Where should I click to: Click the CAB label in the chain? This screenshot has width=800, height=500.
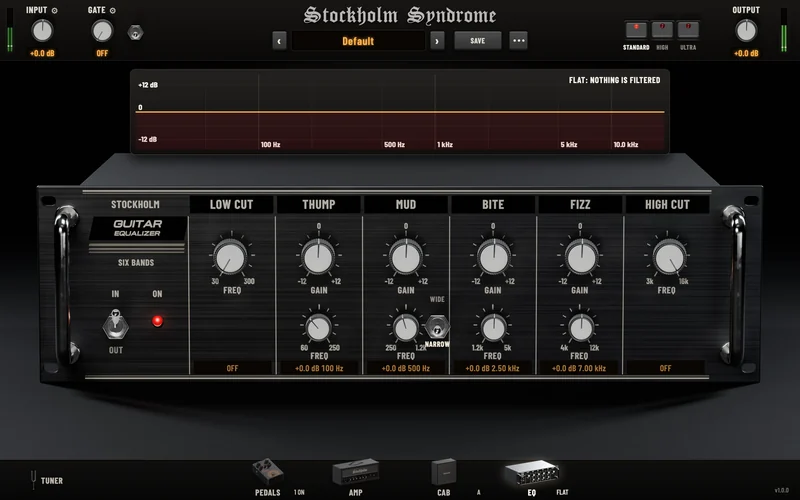click(x=443, y=492)
